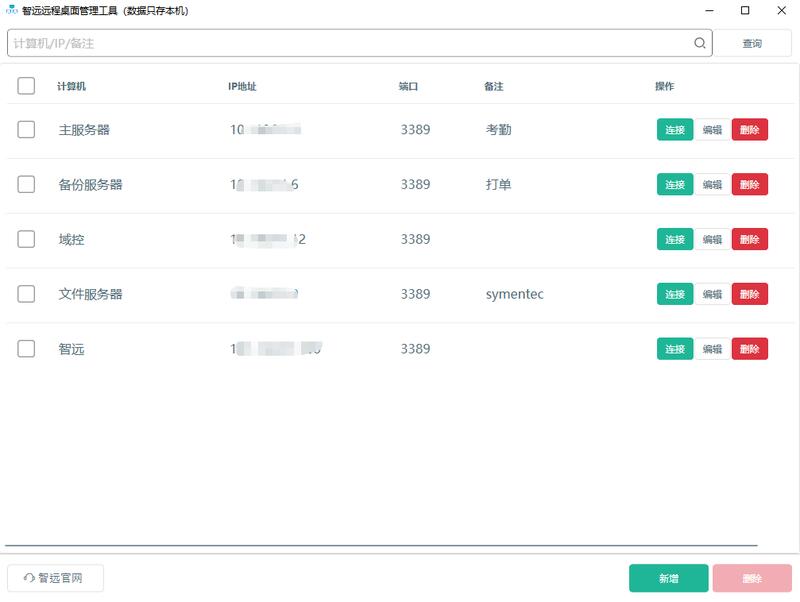Viewport: 800px width, 602px height.
Task: Check the 智远 row checkbox
Action: pos(26,349)
